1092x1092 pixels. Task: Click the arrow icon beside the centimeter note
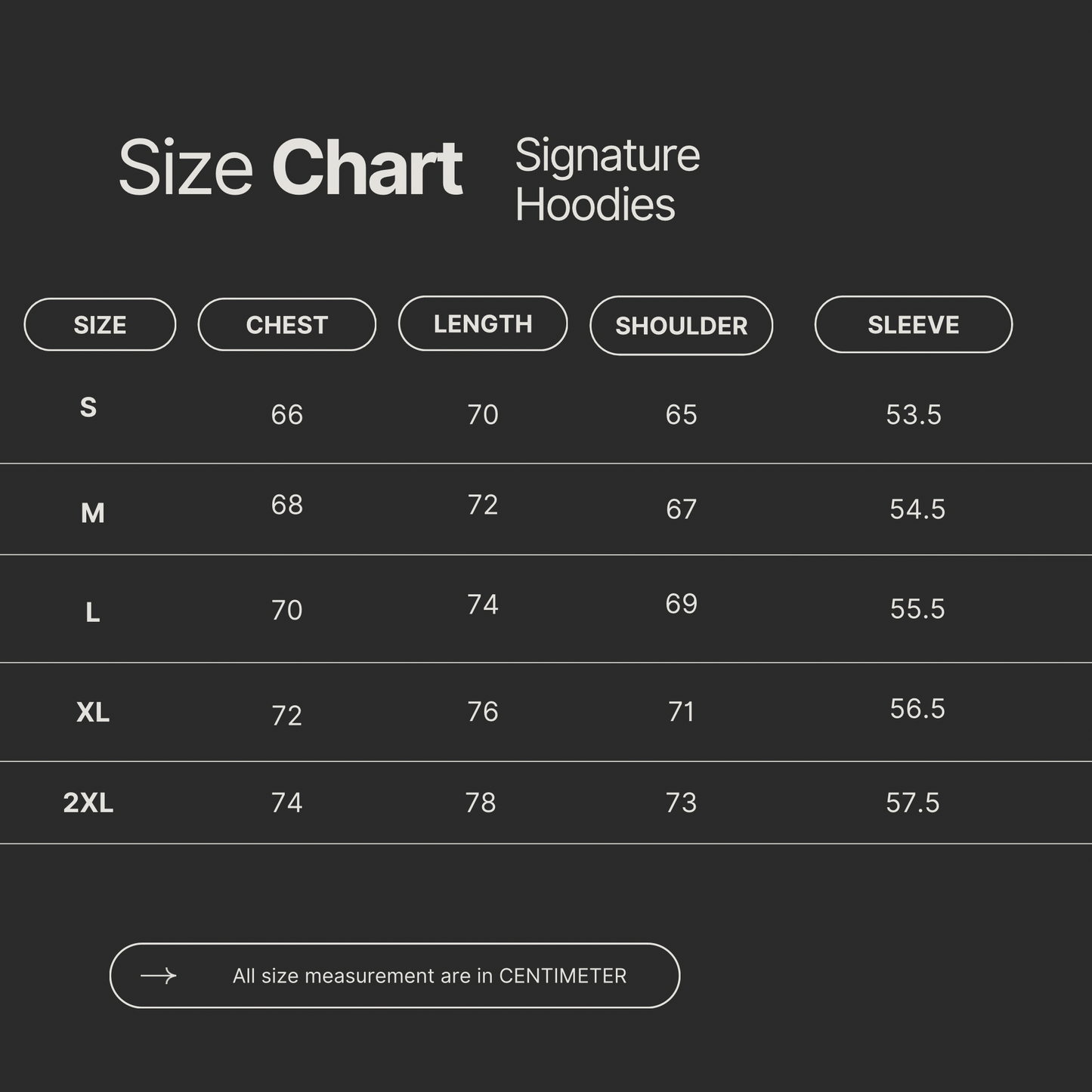(x=159, y=976)
